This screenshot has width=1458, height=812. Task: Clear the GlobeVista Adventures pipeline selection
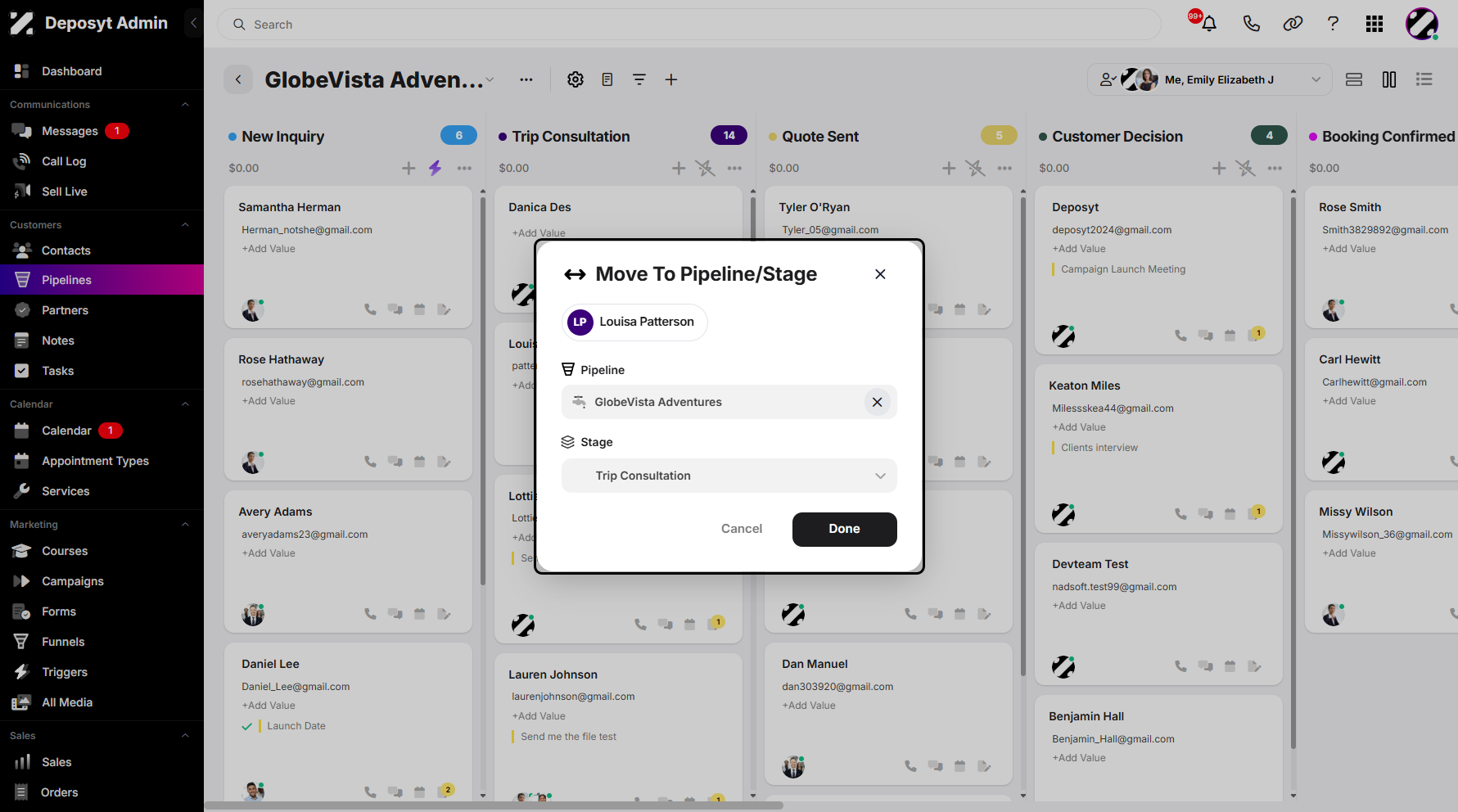pos(877,402)
